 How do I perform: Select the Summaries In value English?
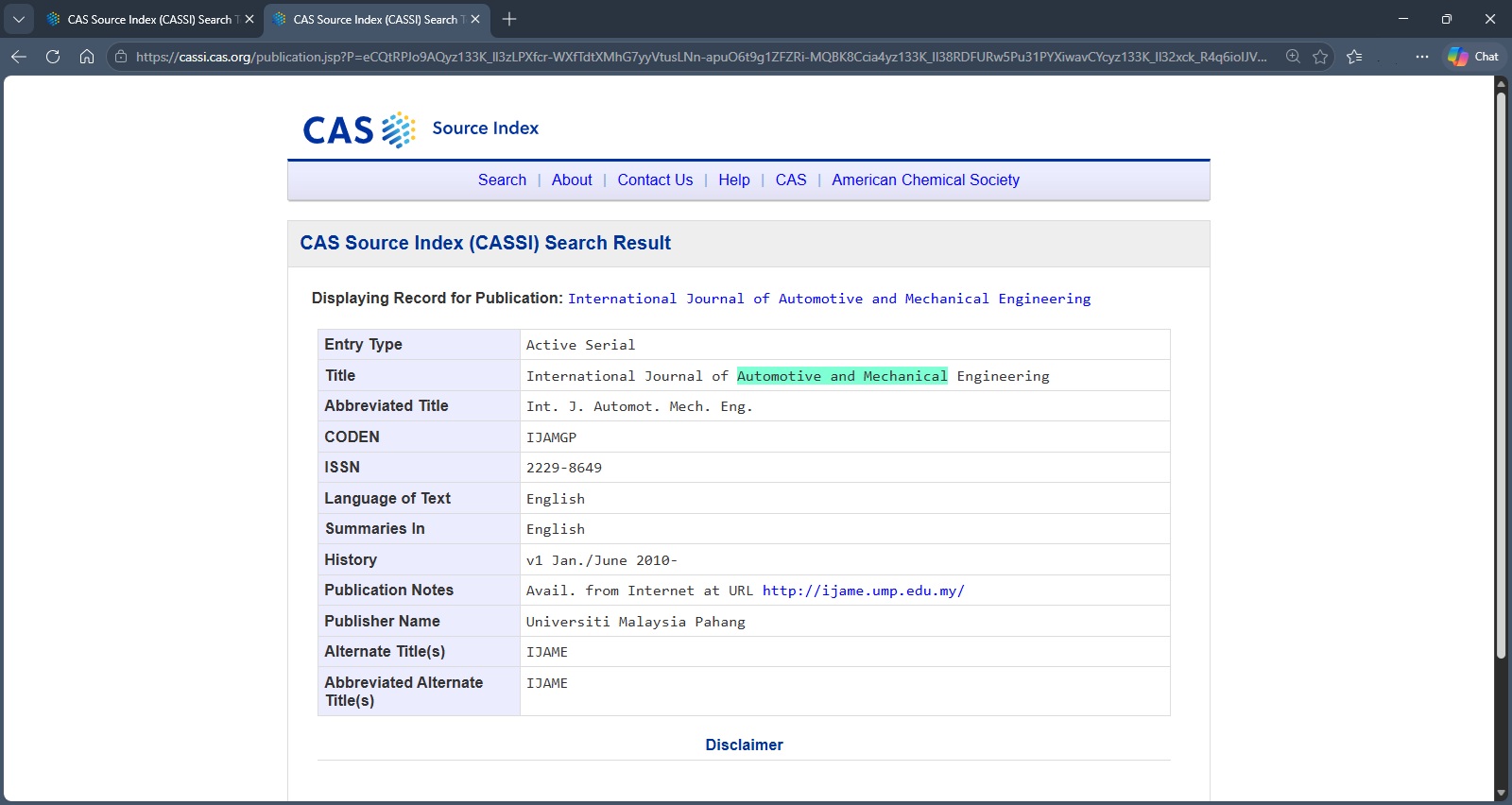tap(556, 529)
